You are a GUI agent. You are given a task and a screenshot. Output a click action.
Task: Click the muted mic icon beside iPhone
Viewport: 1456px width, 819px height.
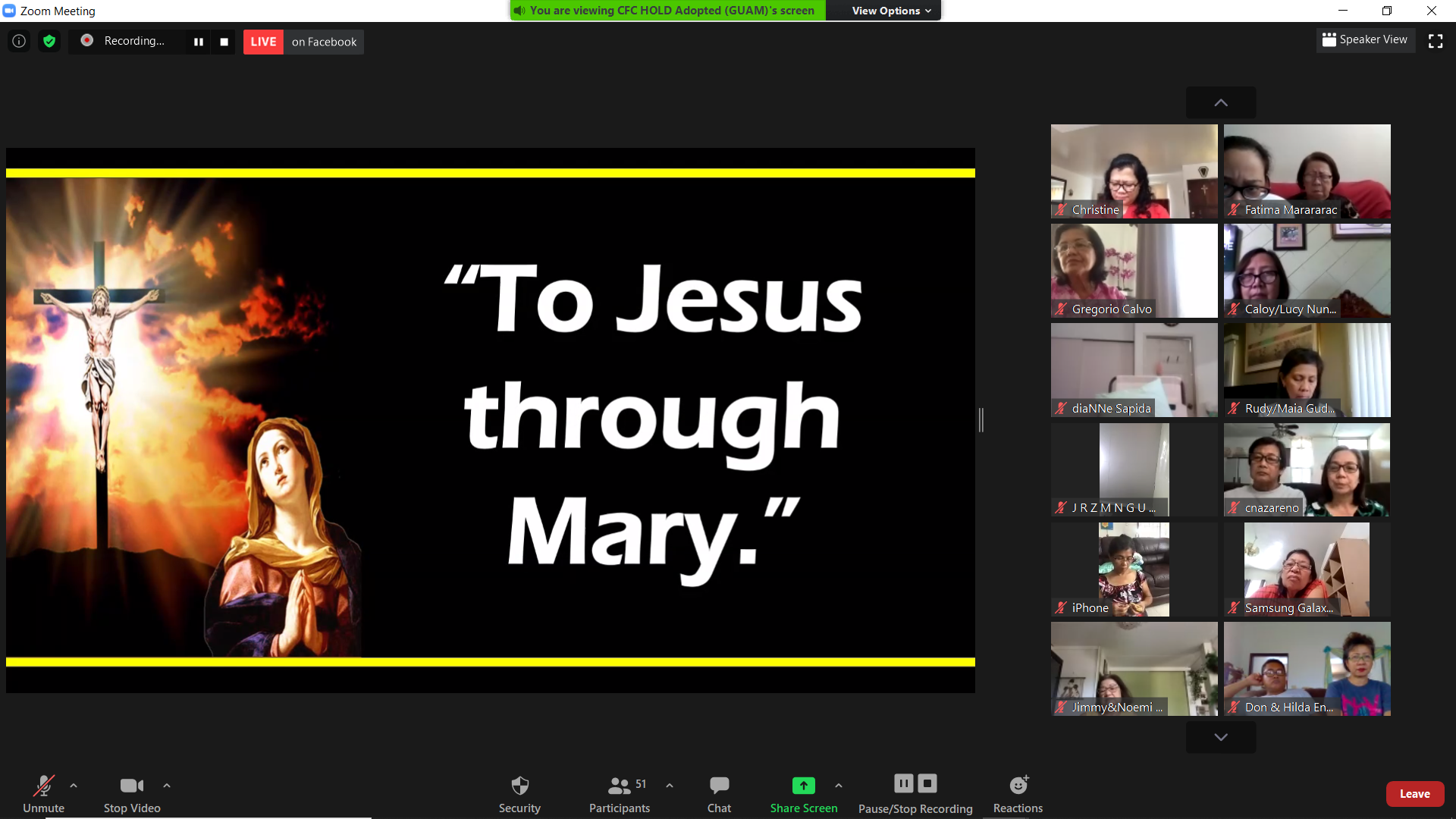click(x=1061, y=608)
